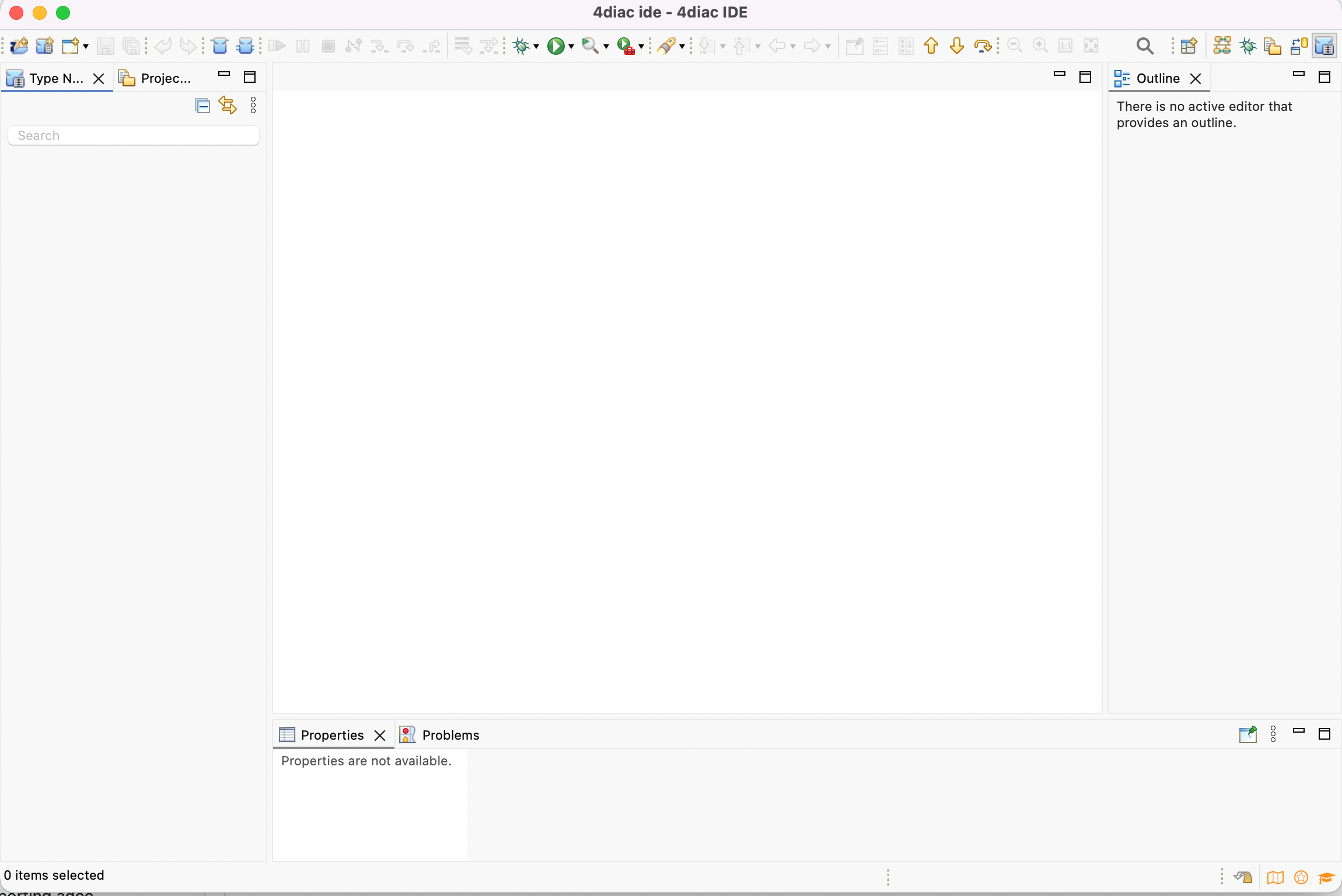Click the Type Navigator Search field
Viewport: 1342px width, 896px height.
click(134, 135)
